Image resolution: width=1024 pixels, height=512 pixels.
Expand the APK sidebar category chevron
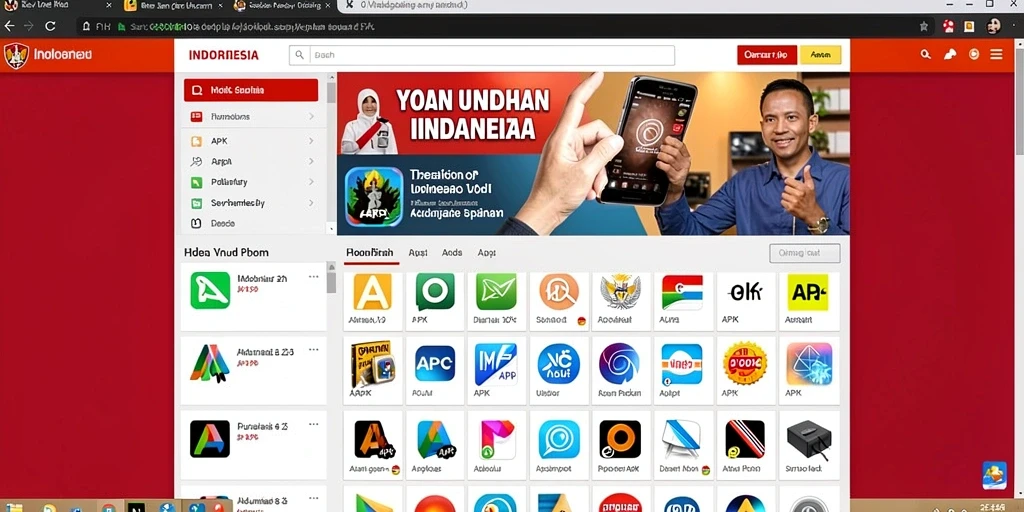[x=311, y=140]
